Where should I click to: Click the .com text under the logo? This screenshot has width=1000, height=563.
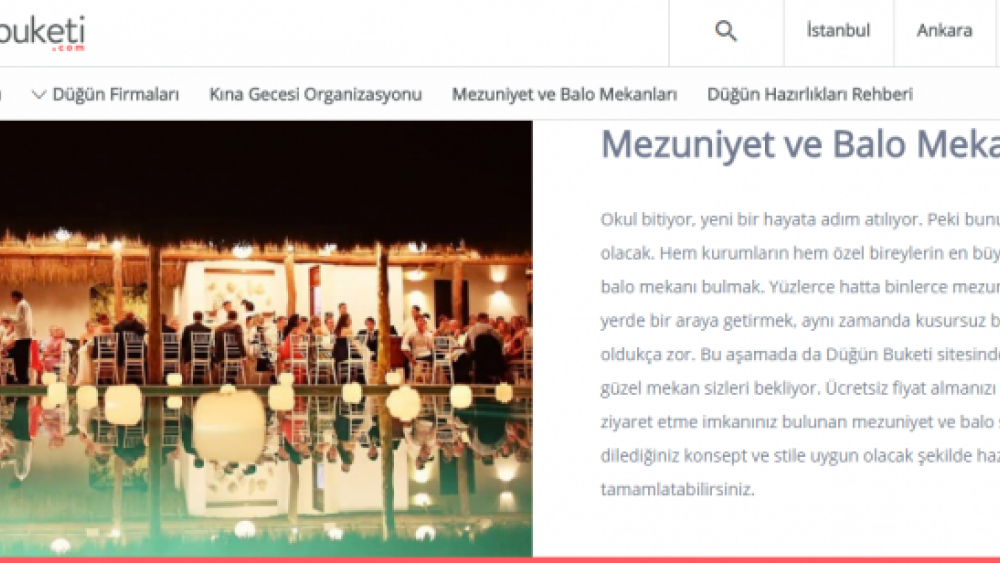(x=69, y=47)
